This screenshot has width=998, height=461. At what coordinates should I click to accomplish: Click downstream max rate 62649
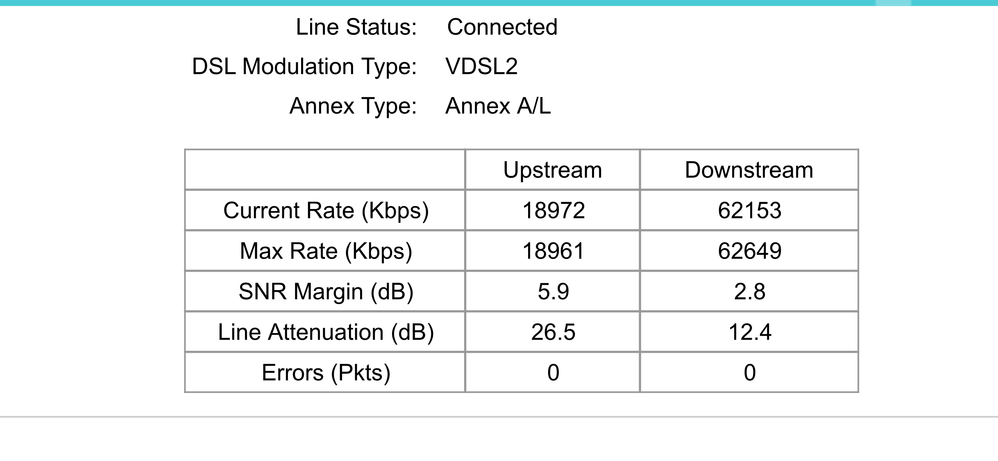(x=749, y=252)
